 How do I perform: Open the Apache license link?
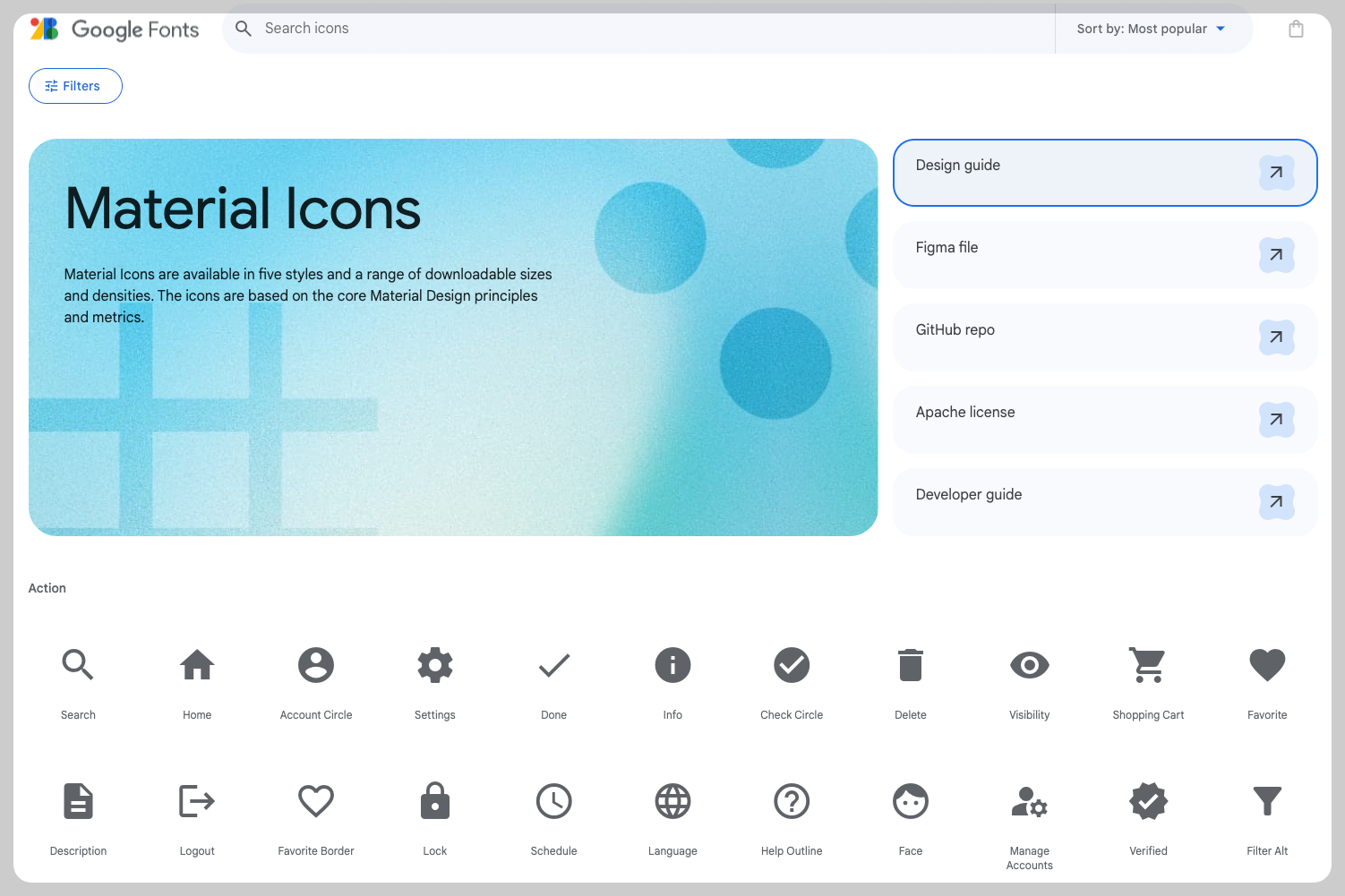click(1105, 420)
